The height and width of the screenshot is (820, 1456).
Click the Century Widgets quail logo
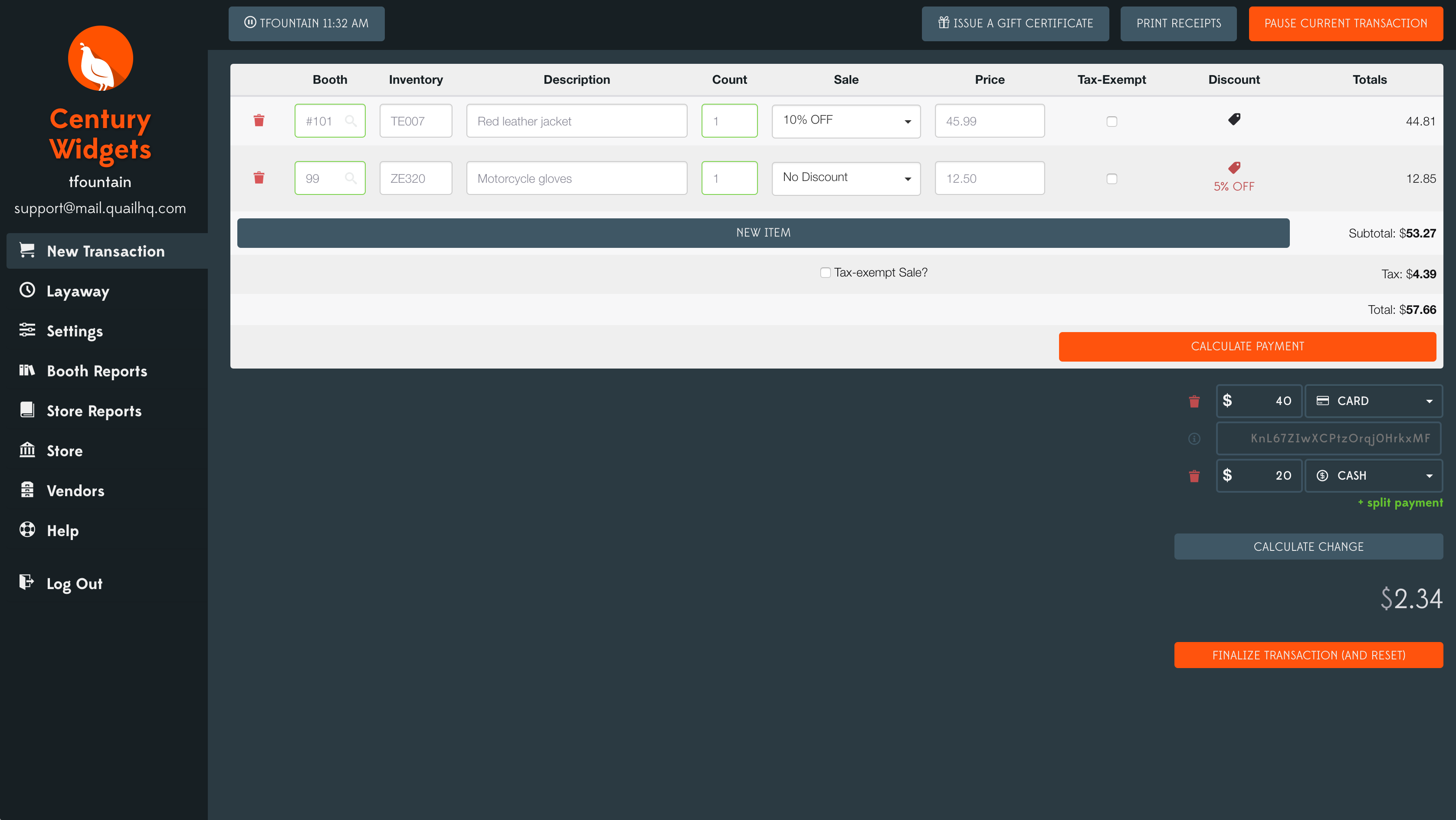point(101,58)
